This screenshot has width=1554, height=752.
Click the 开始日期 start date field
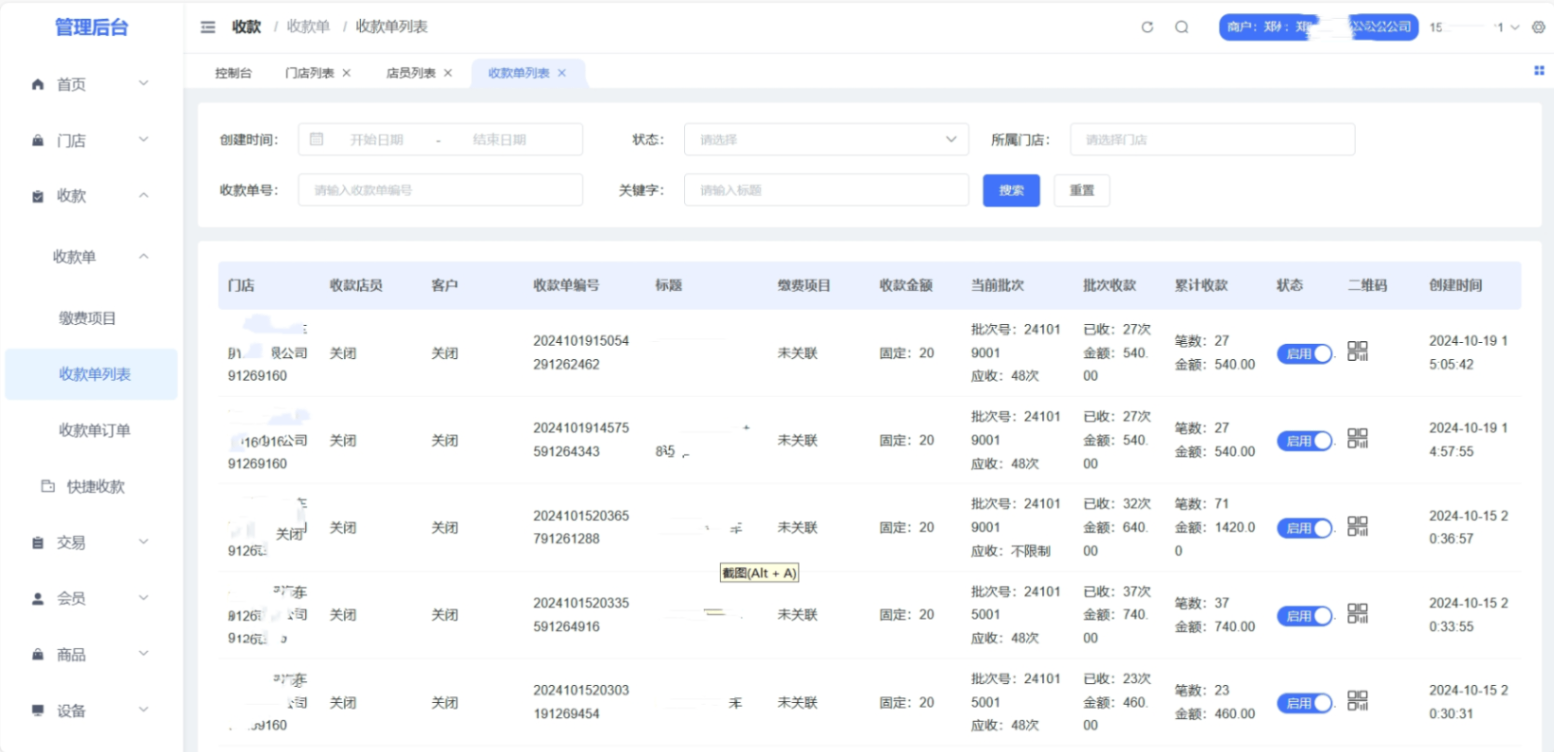pyautogui.click(x=376, y=140)
